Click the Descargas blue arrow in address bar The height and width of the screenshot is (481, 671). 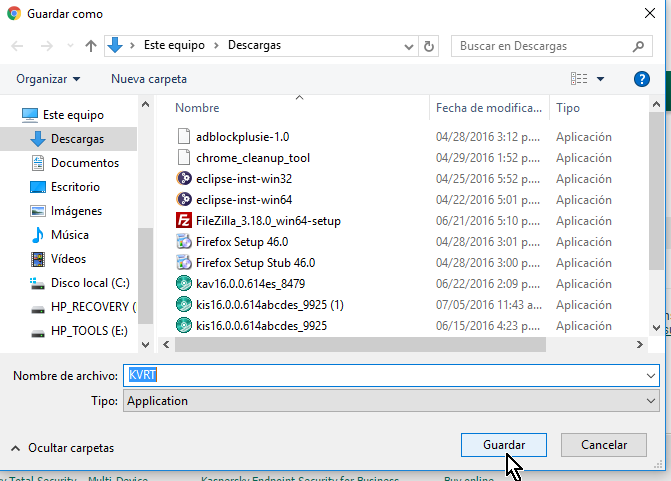[115, 45]
